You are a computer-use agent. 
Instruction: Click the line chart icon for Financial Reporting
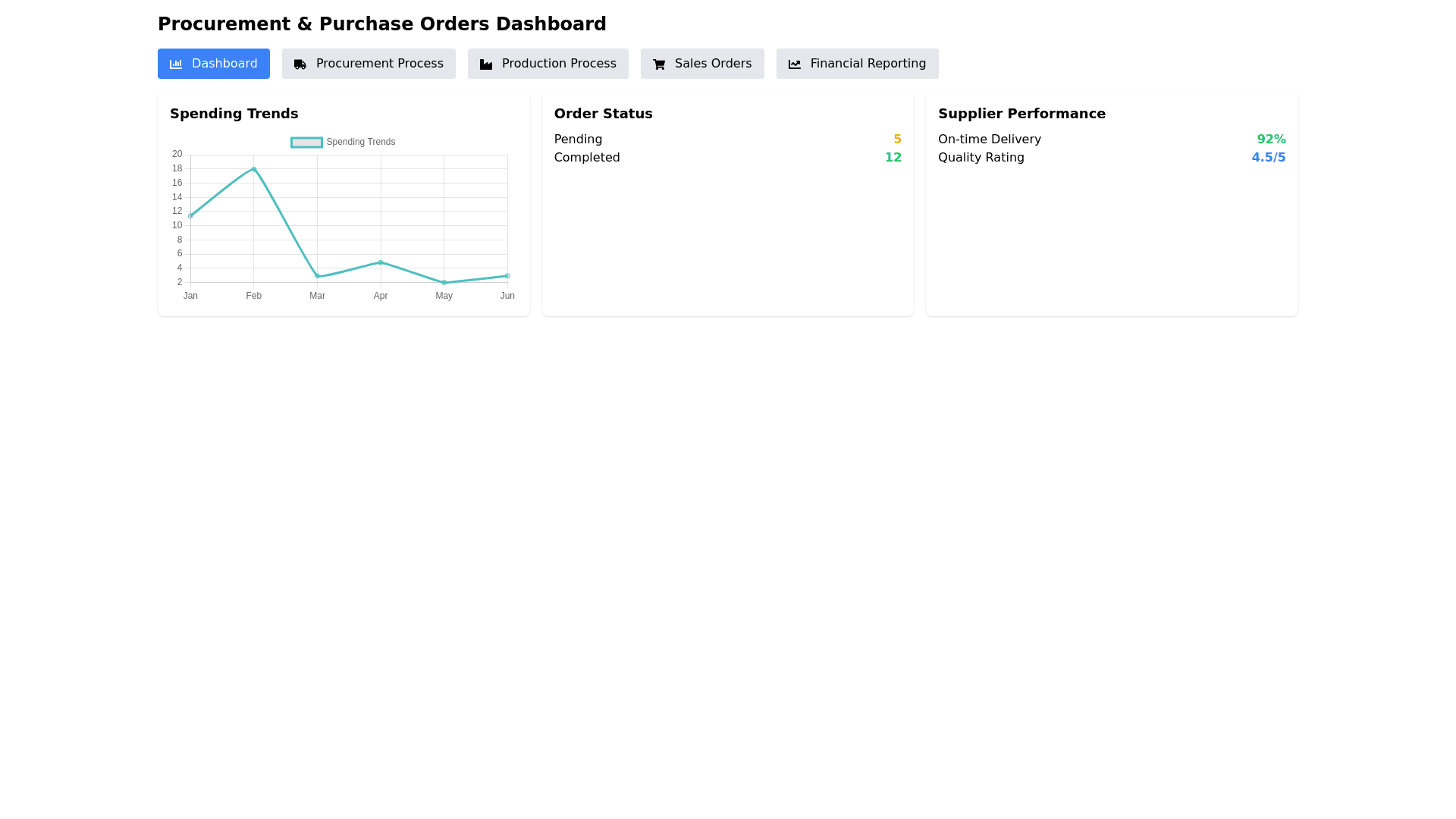click(x=795, y=64)
